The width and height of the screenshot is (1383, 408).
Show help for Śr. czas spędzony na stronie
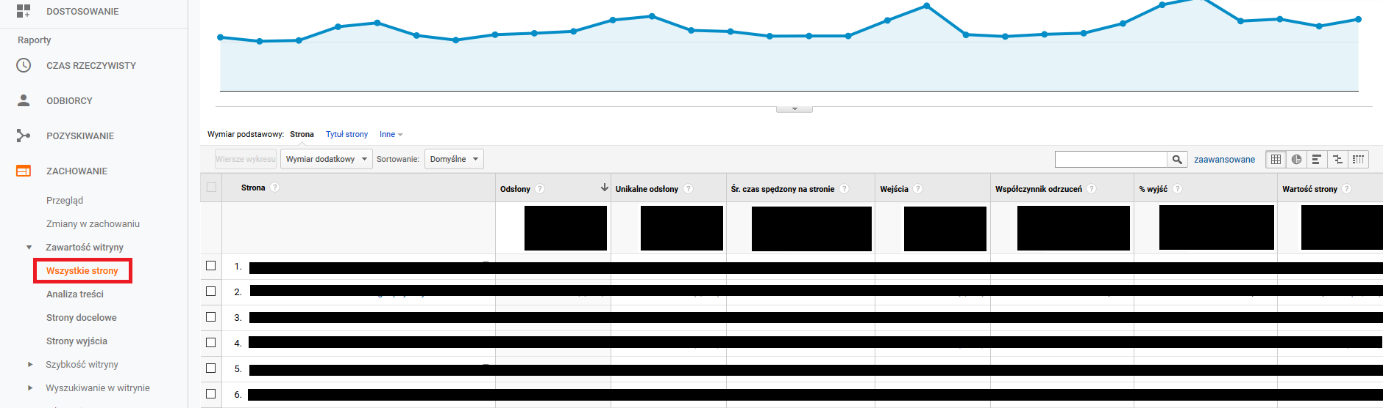tap(843, 188)
